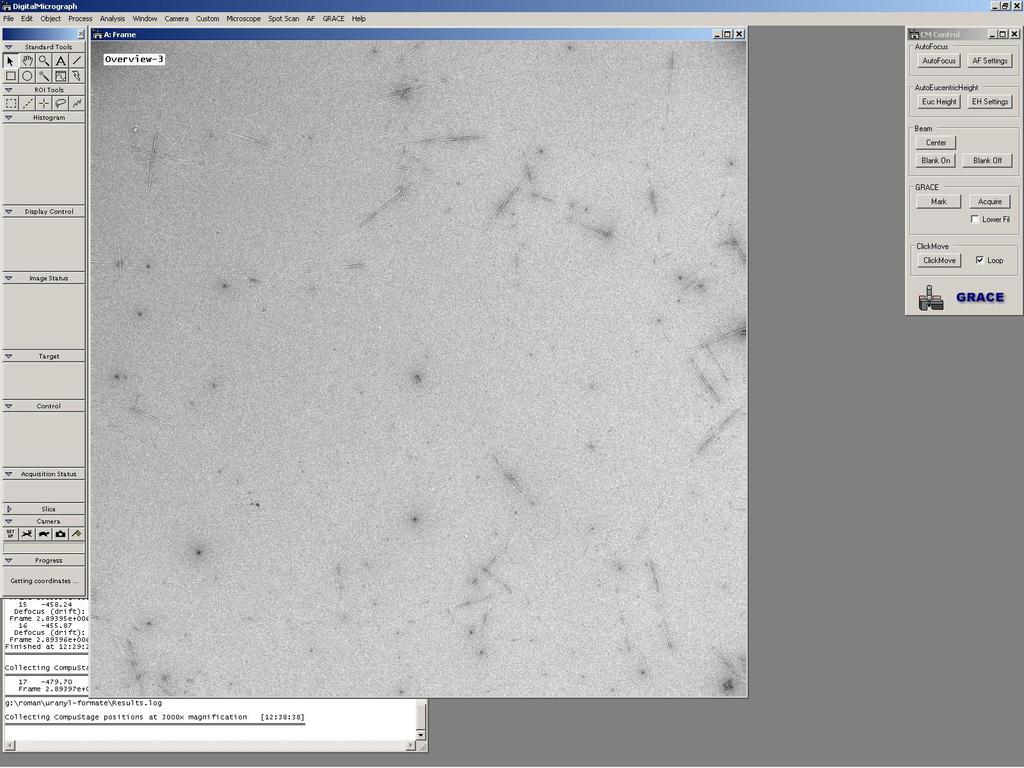Open the File menu

point(8,19)
